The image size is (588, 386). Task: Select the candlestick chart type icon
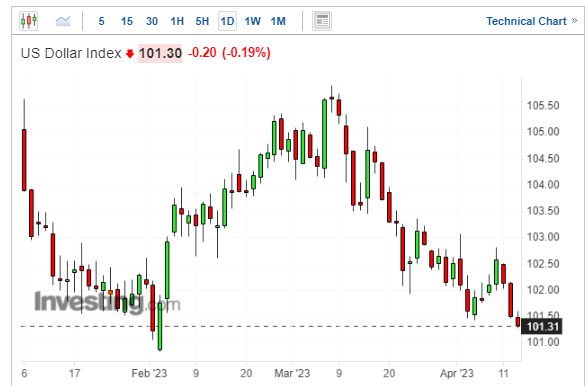[29, 21]
